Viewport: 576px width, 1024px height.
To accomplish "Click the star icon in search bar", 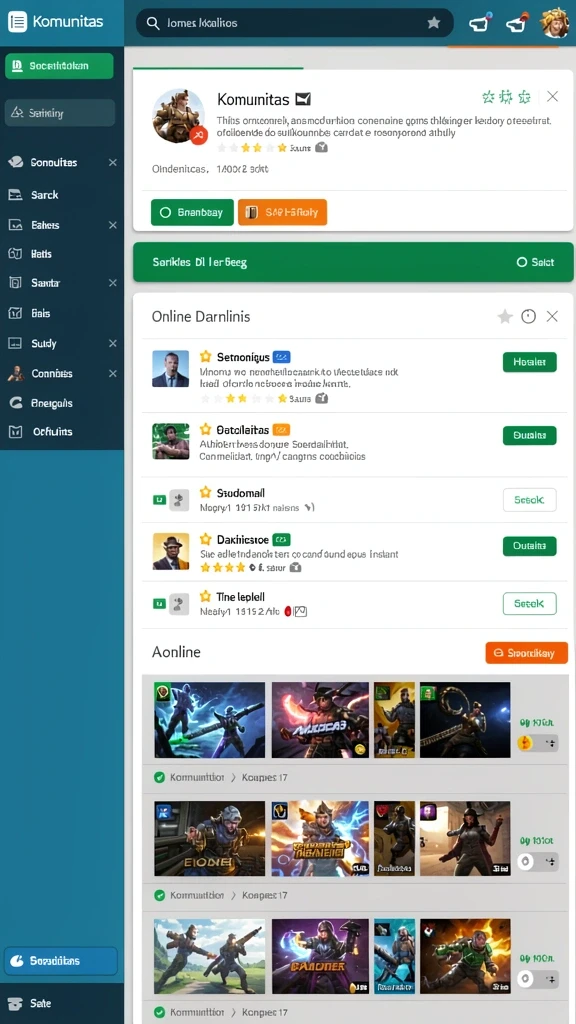I will point(434,23).
